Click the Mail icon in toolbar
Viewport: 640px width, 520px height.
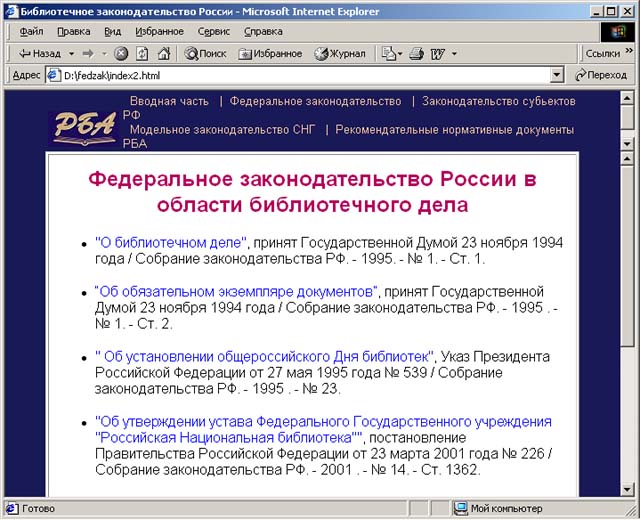tap(388, 53)
